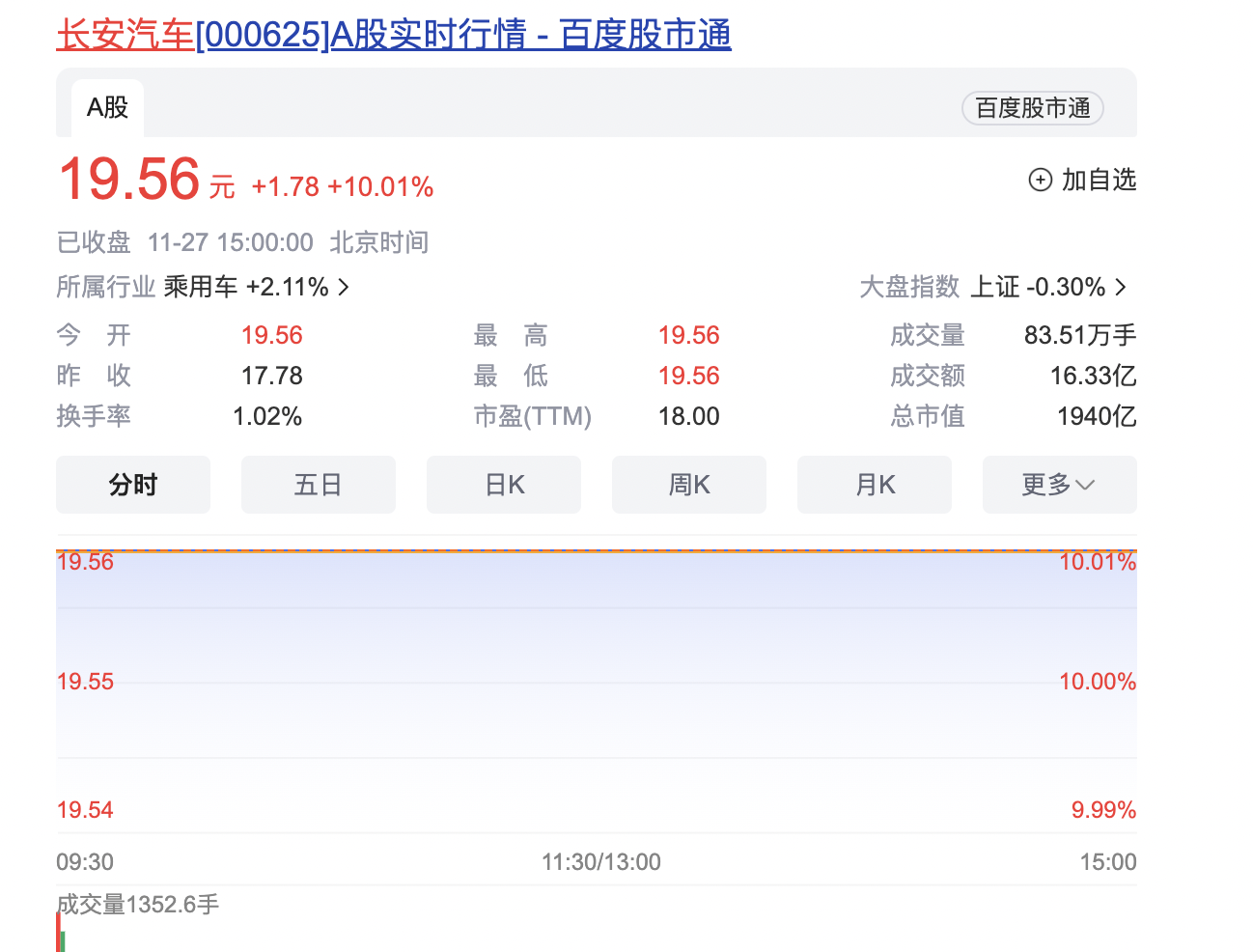Viewport: 1253px width, 952px height.
Task: Click the 所属行业 label
Action: point(106,287)
